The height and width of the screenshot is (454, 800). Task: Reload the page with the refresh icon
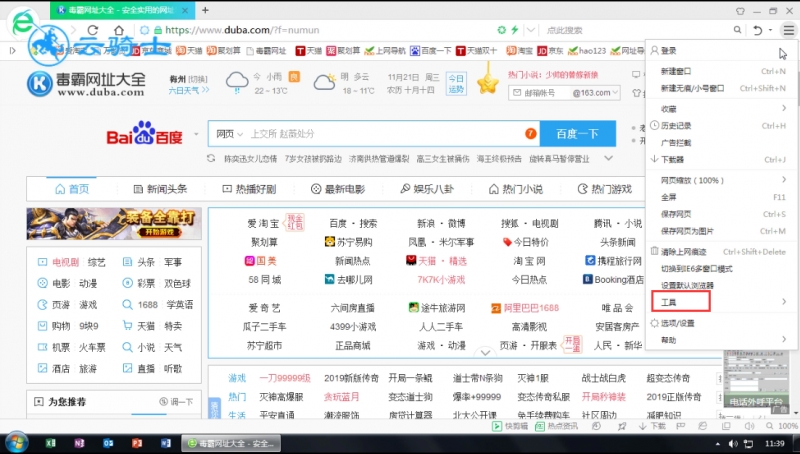[x=92, y=30]
